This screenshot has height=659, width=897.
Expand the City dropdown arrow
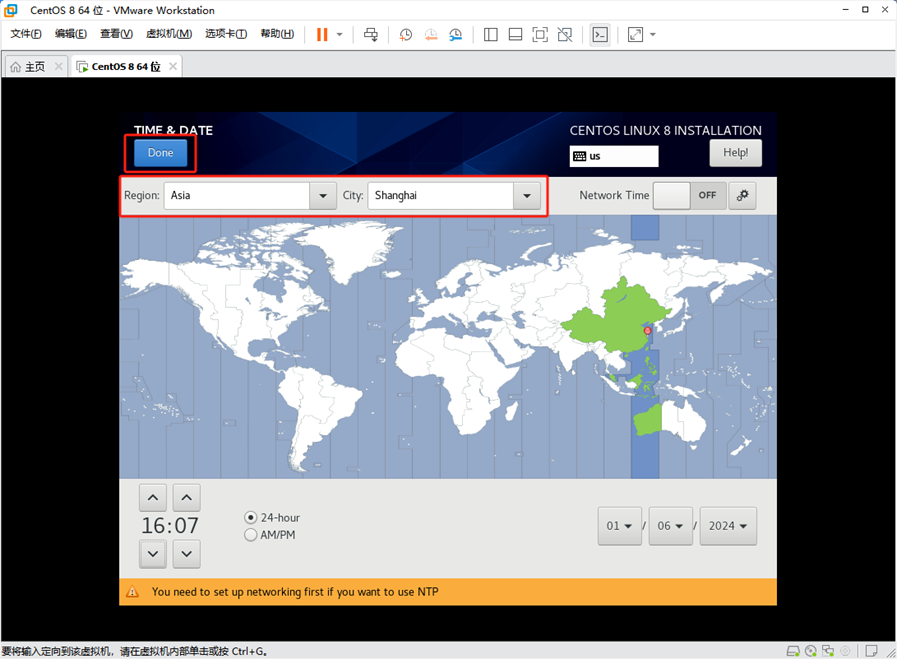coord(527,196)
